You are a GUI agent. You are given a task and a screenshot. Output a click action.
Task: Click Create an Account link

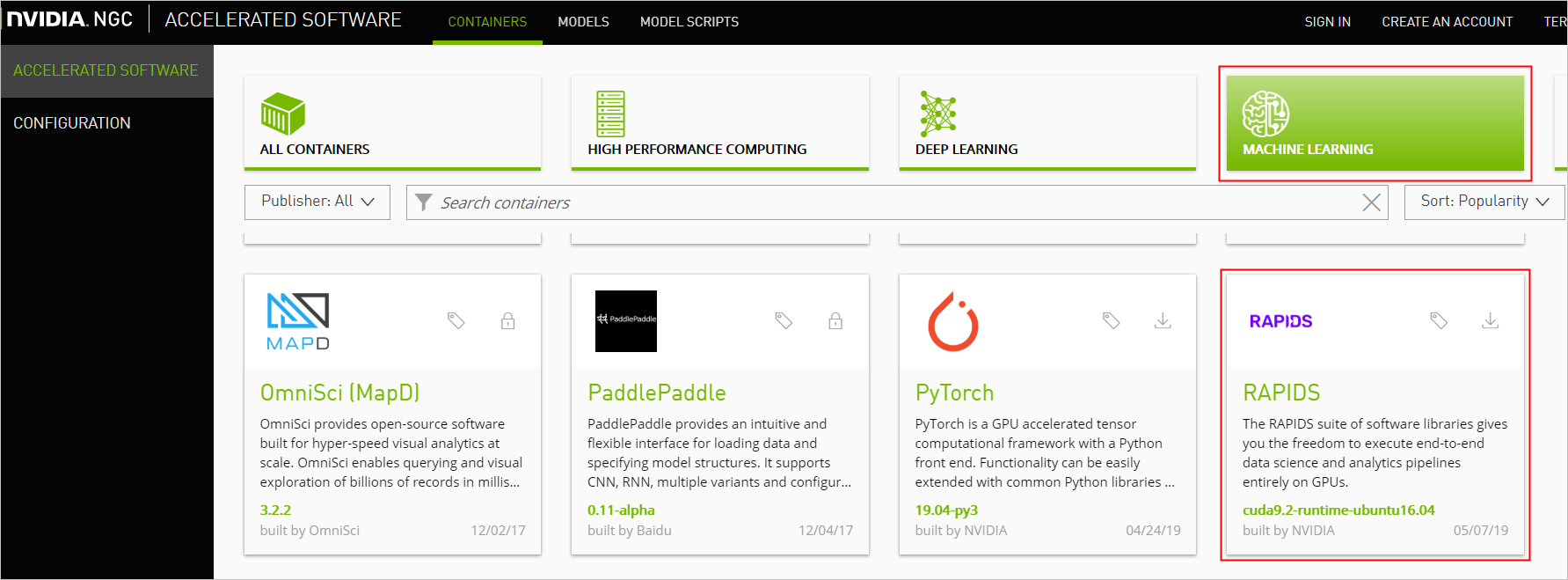(1448, 22)
